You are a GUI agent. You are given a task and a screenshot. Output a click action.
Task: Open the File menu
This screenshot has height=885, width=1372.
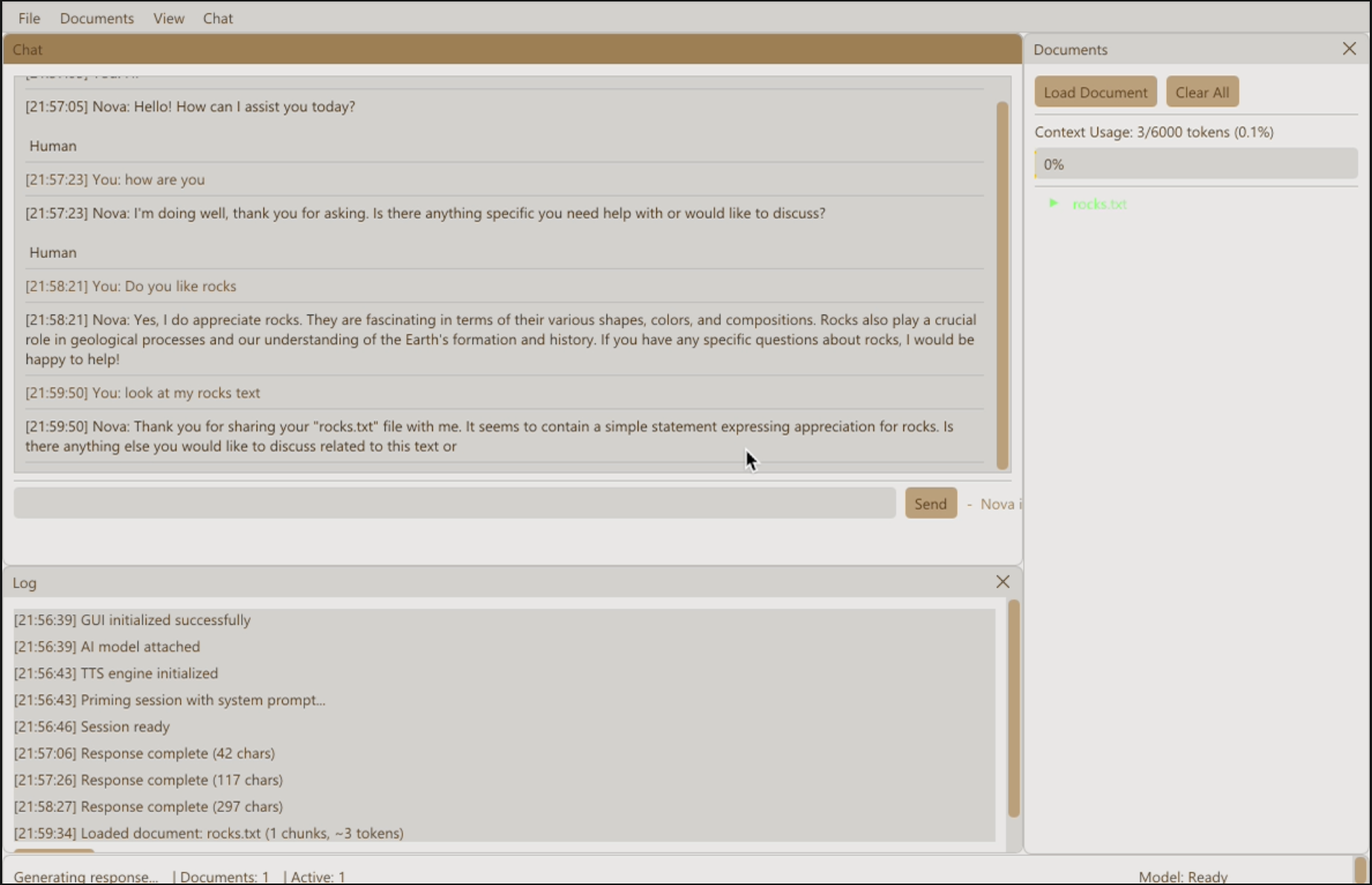[x=28, y=18]
